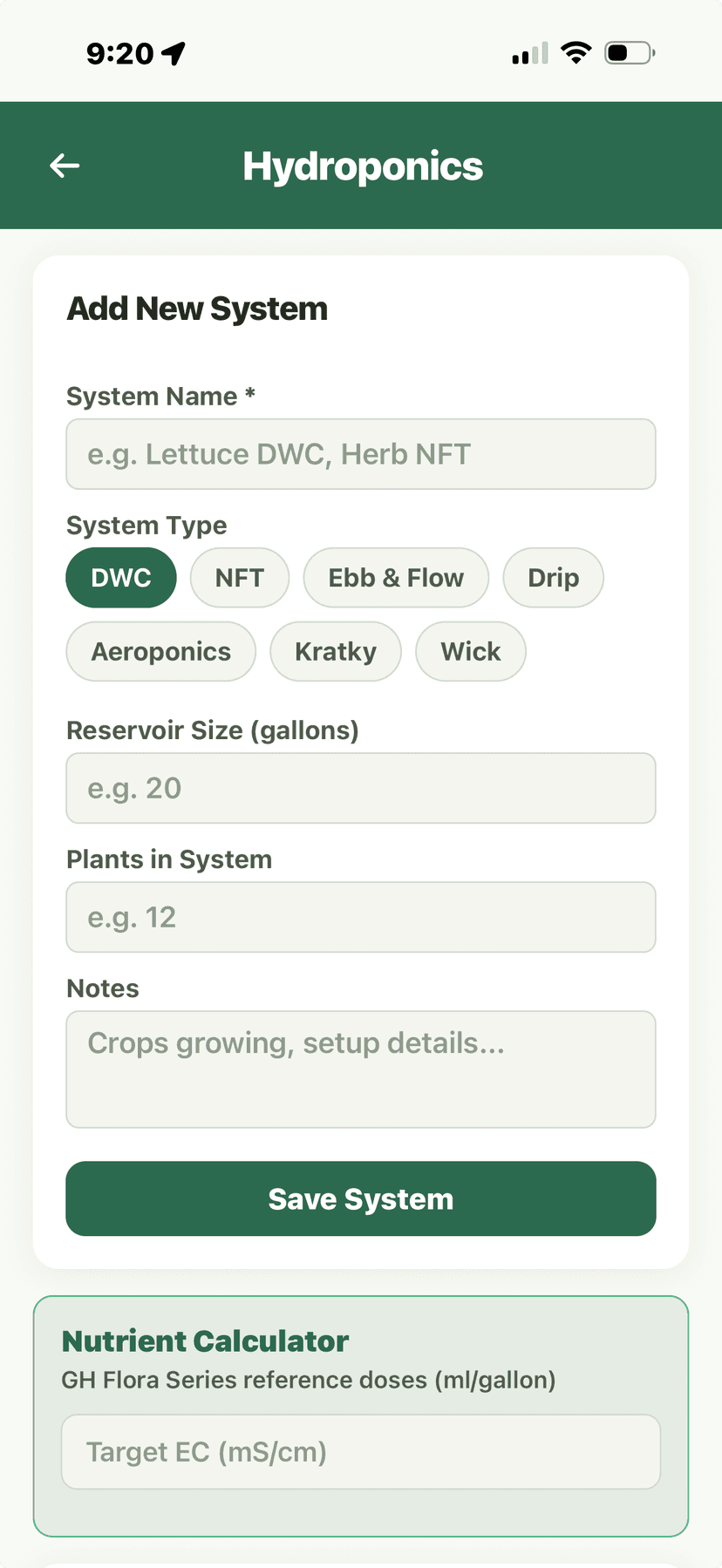Select the Aeroponics system type
This screenshot has width=722, height=1568.
[x=160, y=651]
